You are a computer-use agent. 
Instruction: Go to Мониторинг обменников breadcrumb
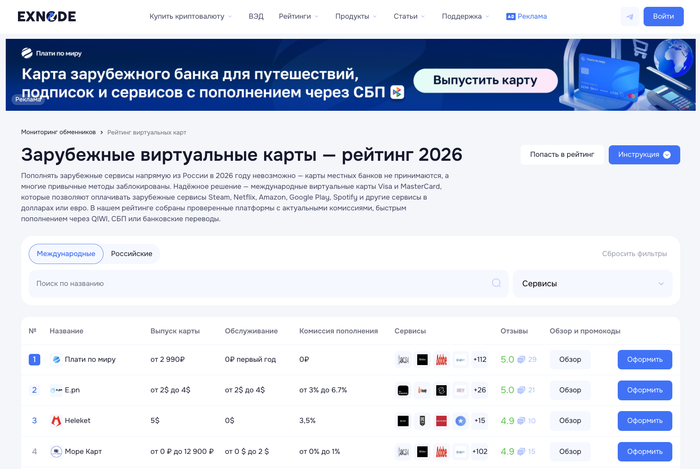pos(58,132)
